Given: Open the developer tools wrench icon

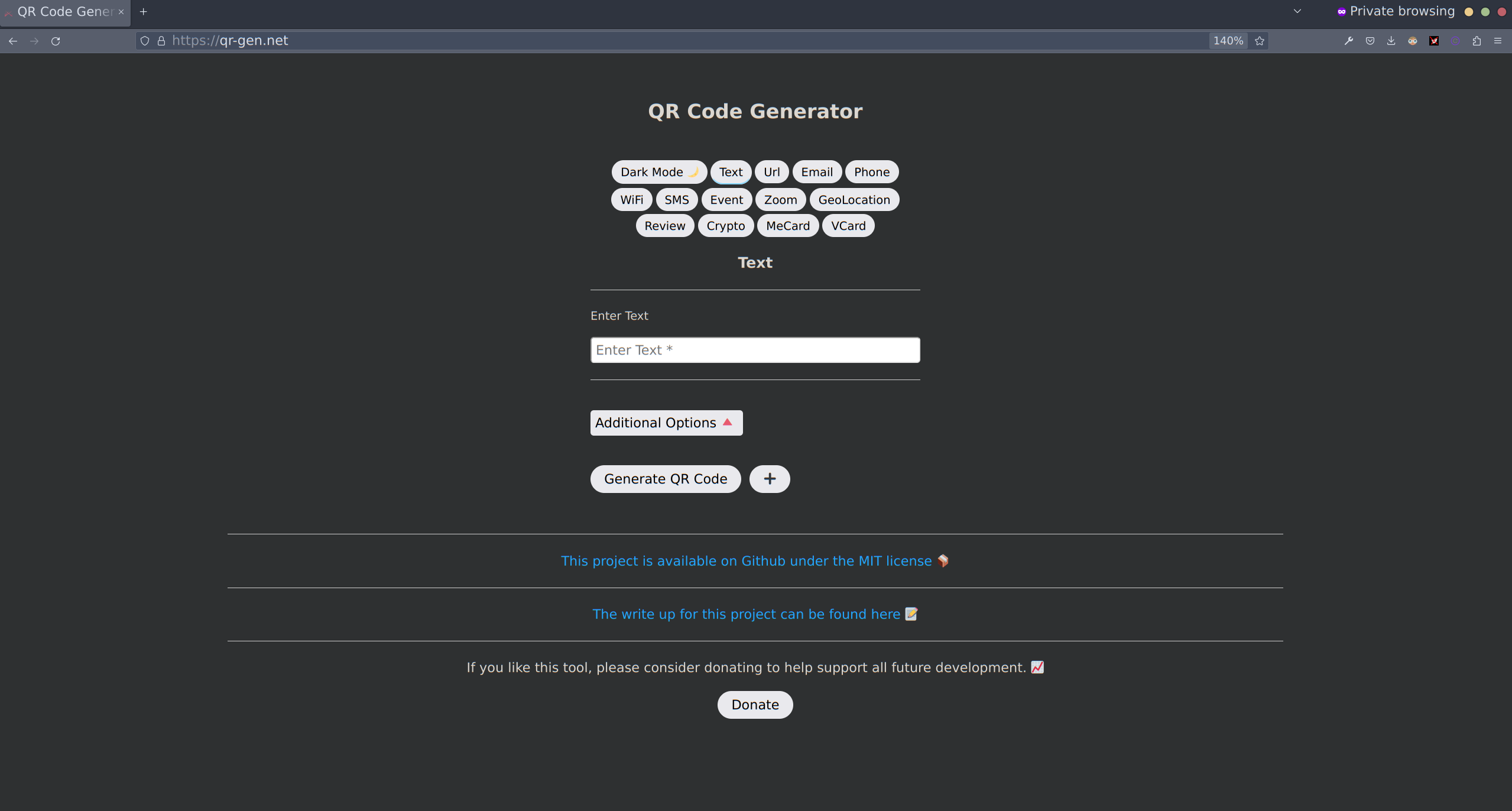Looking at the screenshot, I should click(x=1348, y=41).
